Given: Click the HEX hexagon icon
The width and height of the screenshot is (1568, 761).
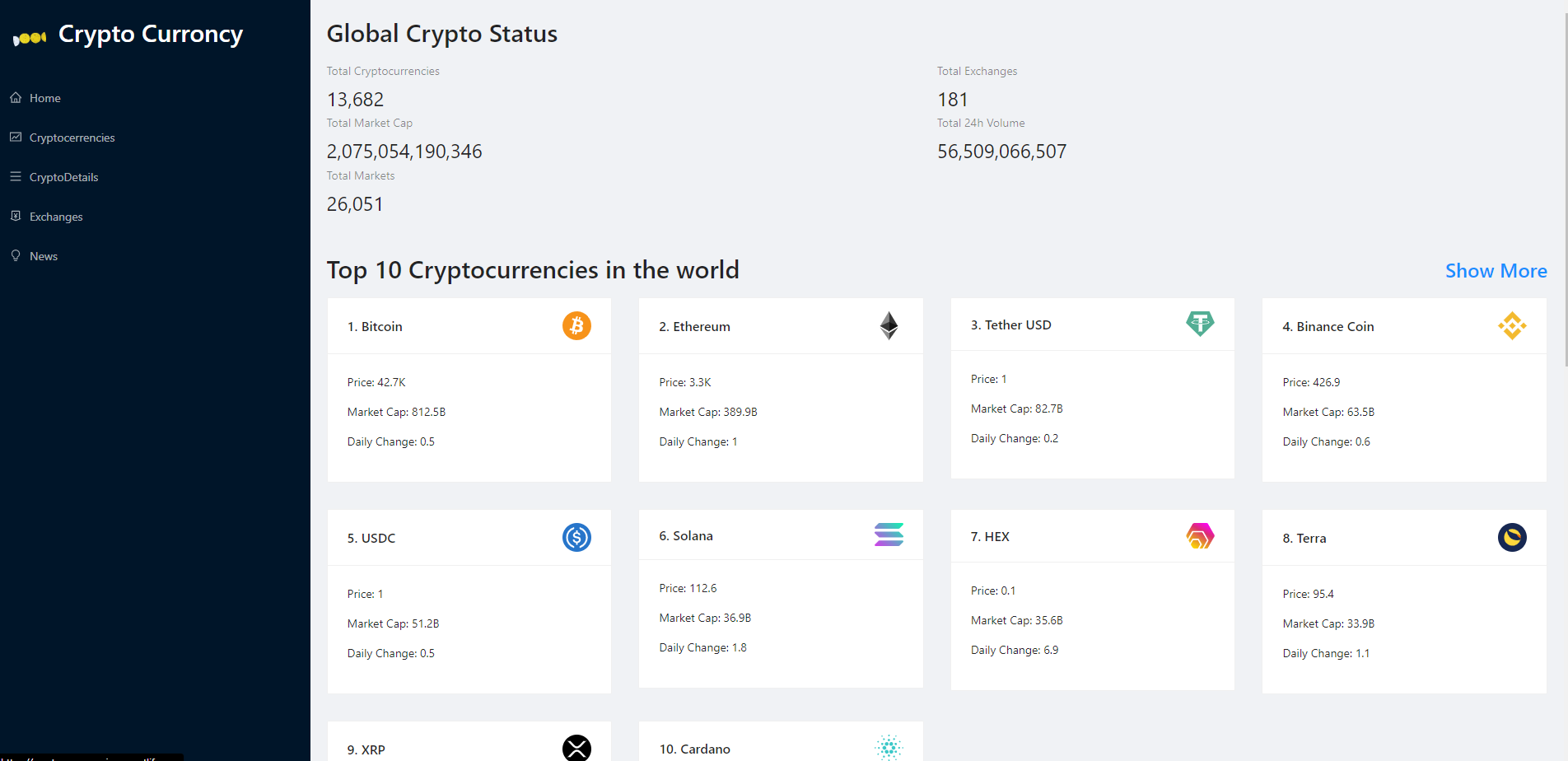Looking at the screenshot, I should (1200, 536).
